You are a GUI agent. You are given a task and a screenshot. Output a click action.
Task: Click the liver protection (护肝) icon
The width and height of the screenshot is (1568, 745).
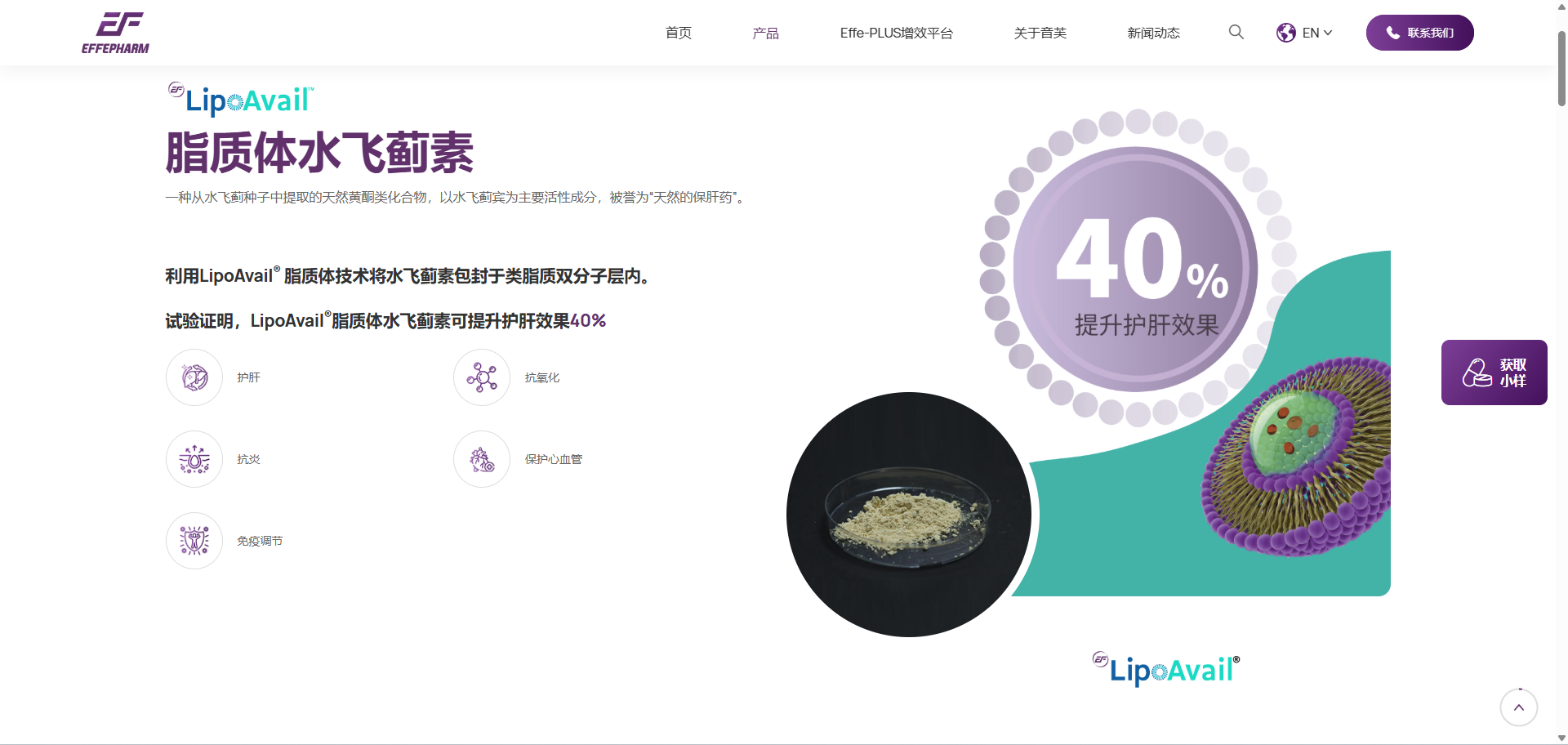(x=194, y=377)
